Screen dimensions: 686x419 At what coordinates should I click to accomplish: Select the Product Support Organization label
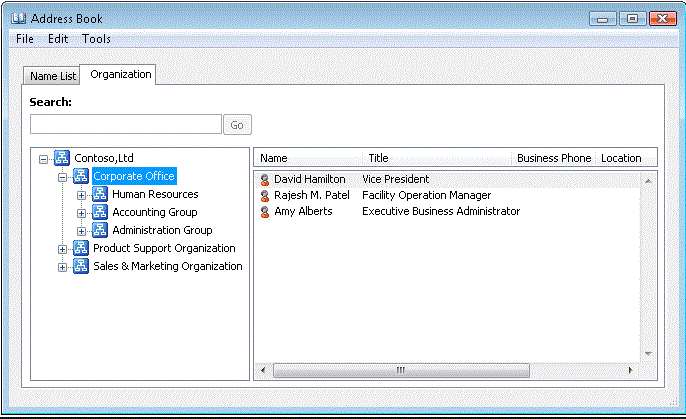(x=164, y=248)
